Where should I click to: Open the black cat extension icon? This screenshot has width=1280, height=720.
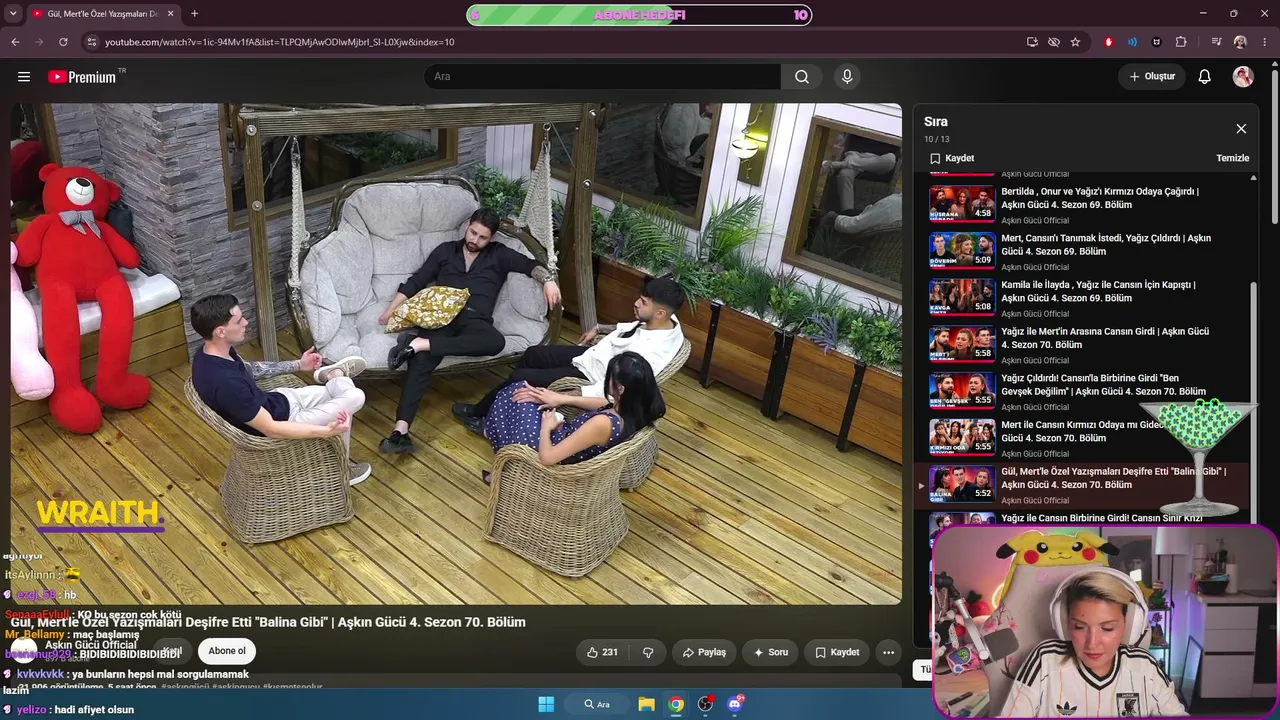pos(1157,42)
